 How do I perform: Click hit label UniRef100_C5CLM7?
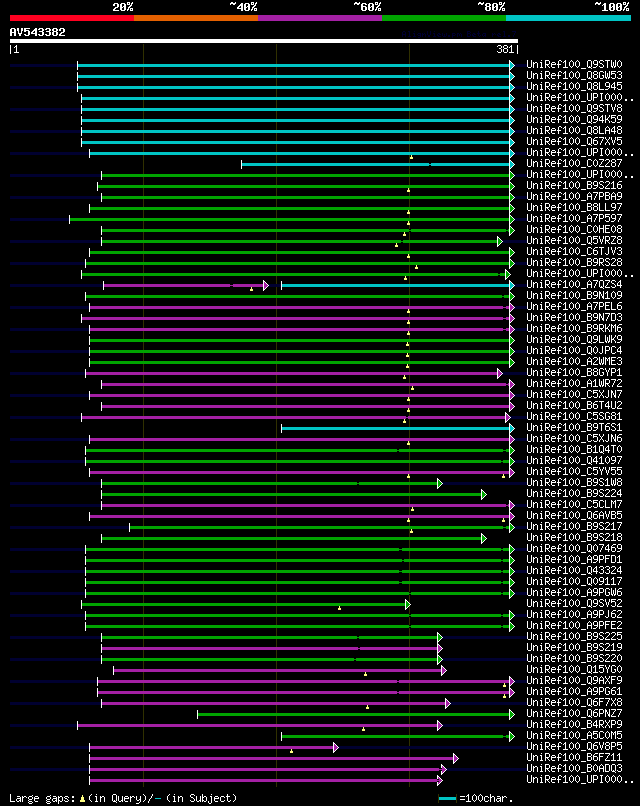(574, 504)
